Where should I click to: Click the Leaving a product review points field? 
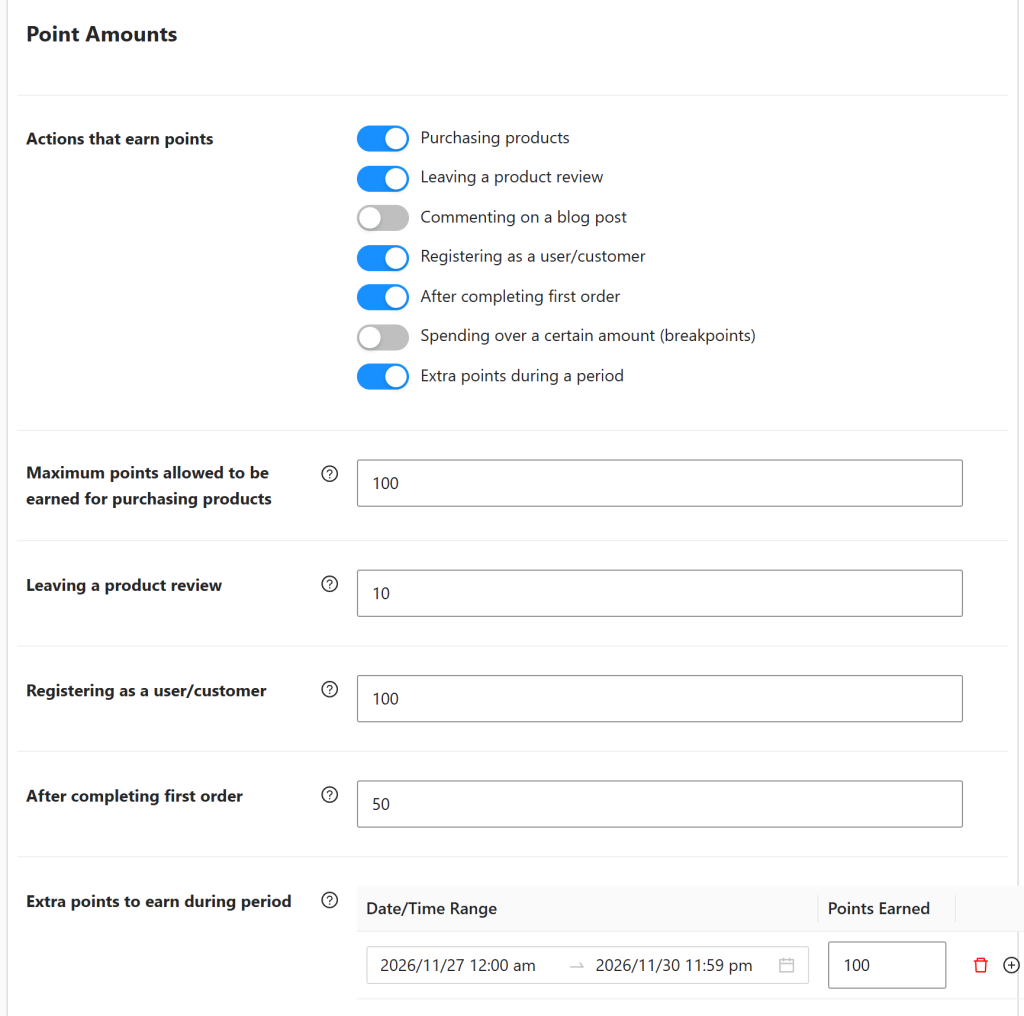660,594
